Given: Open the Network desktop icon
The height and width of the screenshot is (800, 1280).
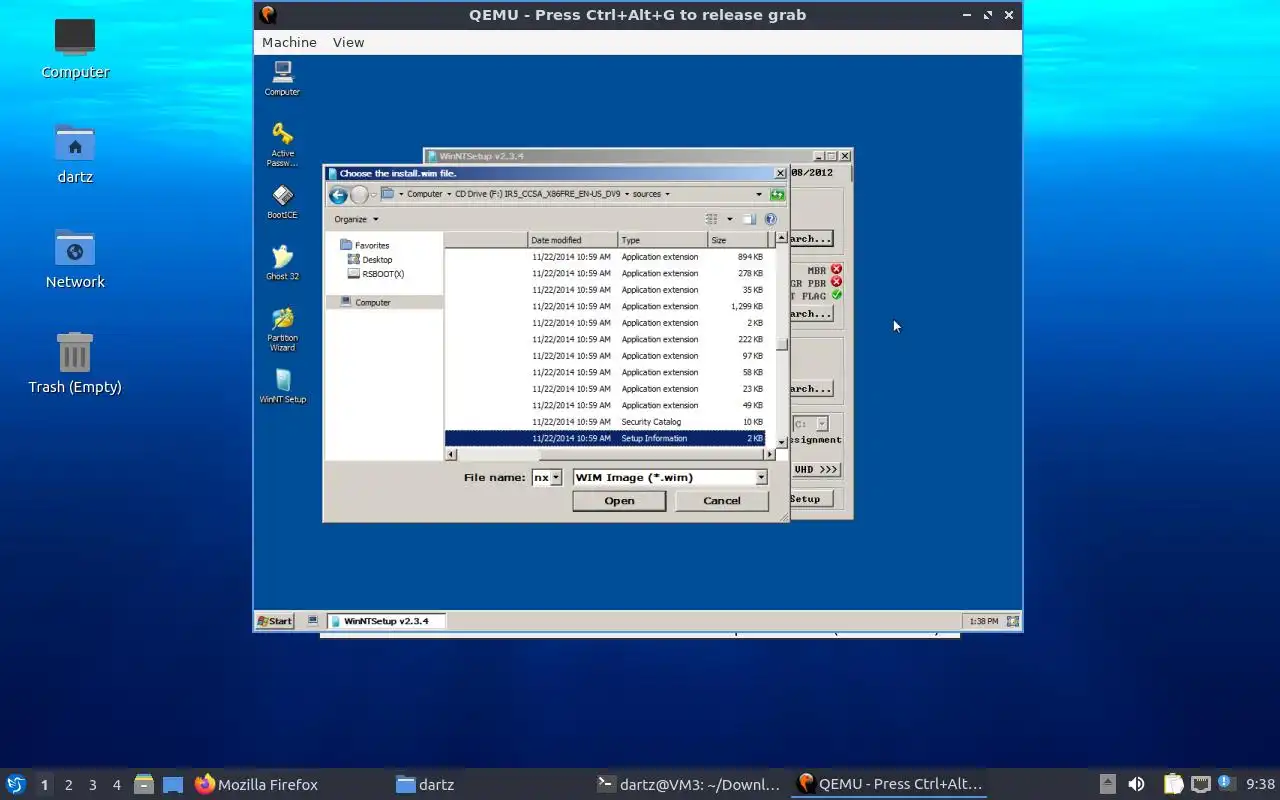Looking at the screenshot, I should point(75,260).
